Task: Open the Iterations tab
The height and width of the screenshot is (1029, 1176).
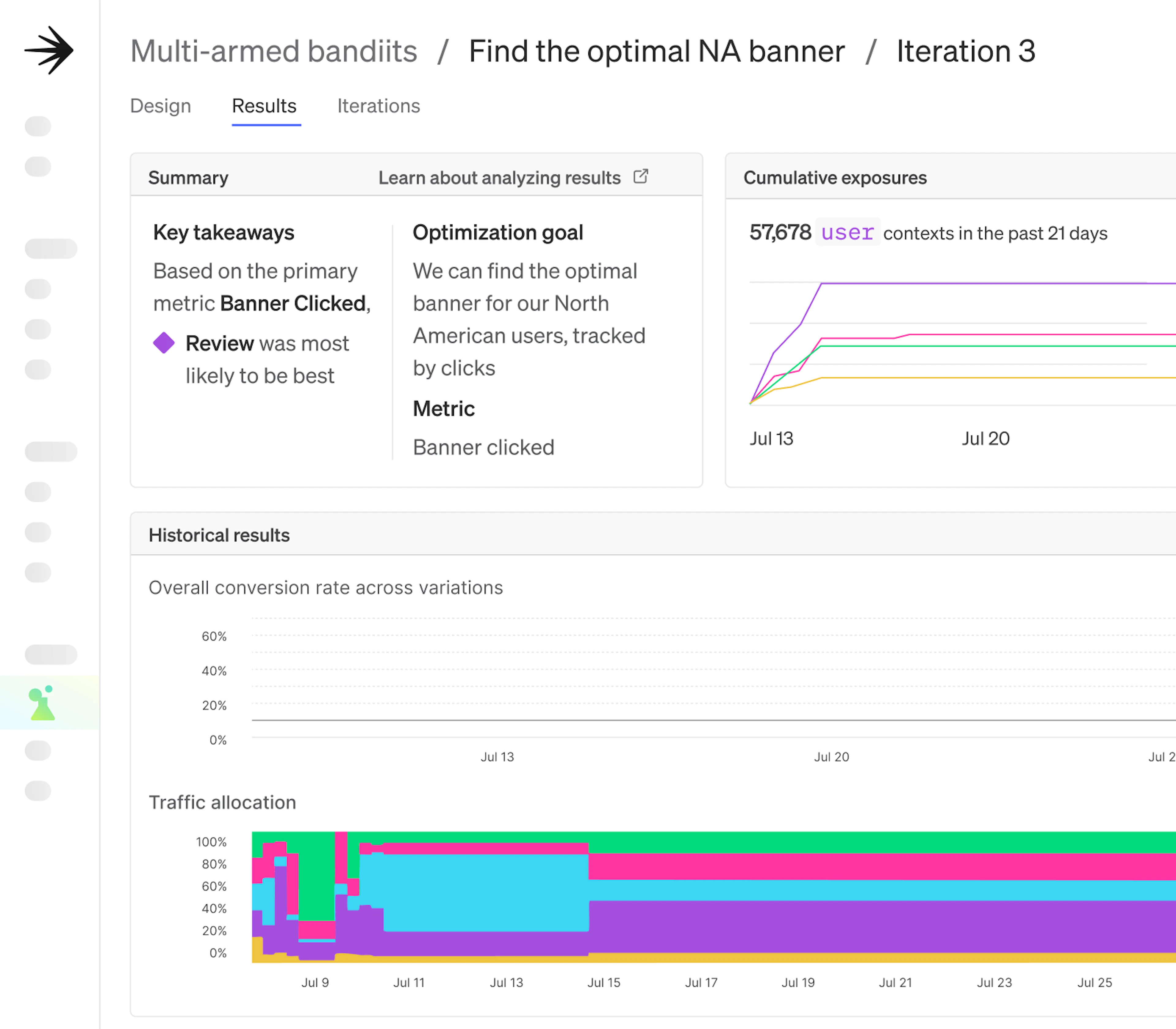Action: click(x=379, y=106)
